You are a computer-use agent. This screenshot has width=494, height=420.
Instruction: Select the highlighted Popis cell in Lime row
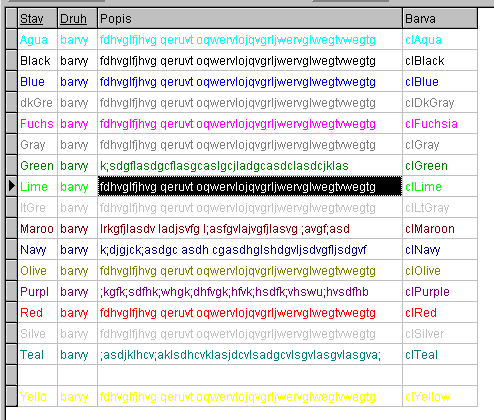[250, 186]
